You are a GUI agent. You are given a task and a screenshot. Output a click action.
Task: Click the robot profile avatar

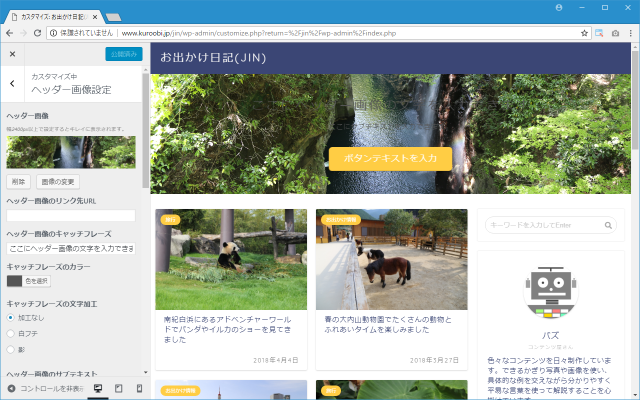click(551, 292)
